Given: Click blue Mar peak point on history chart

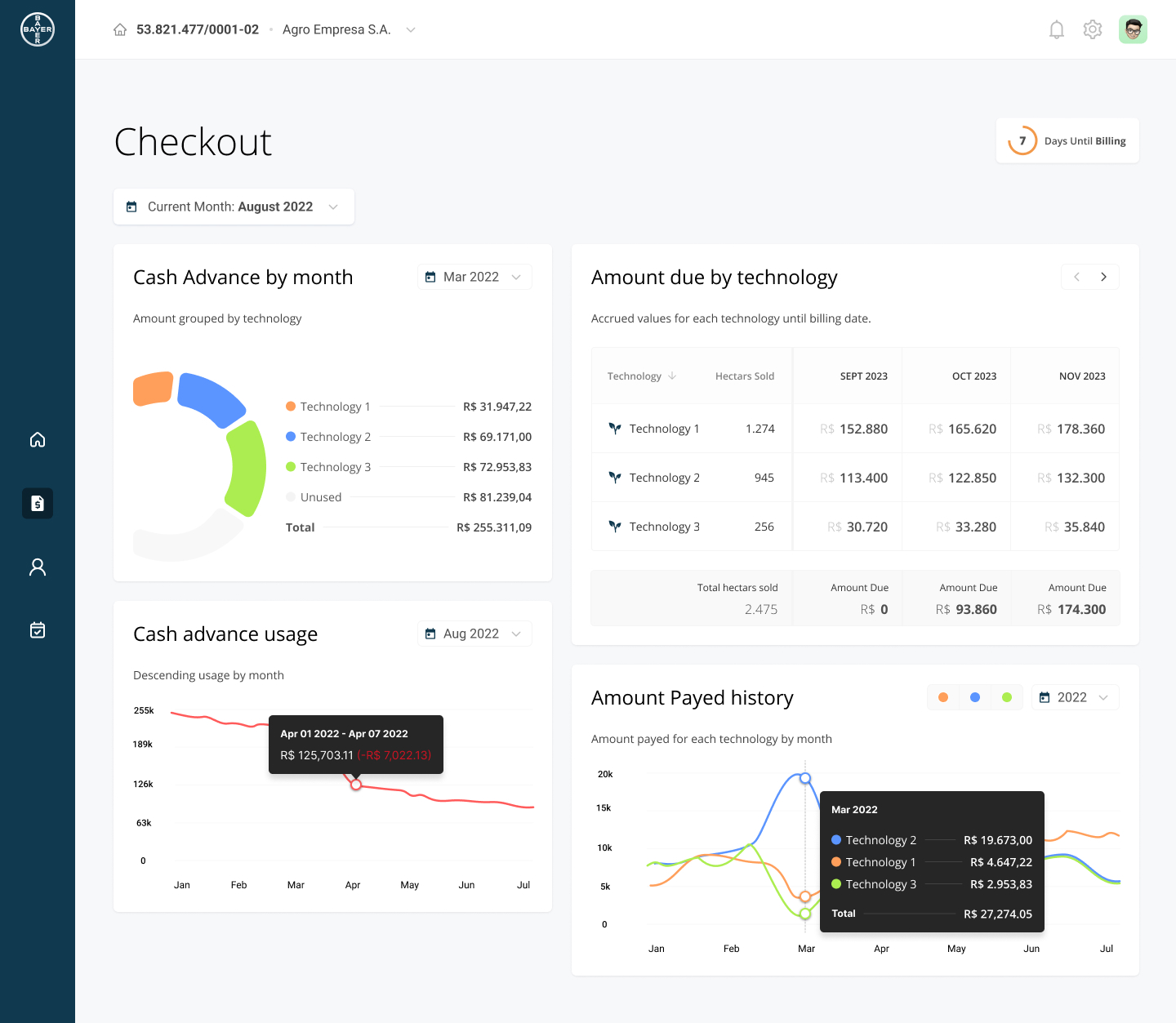Looking at the screenshot, I should point(805,778).
